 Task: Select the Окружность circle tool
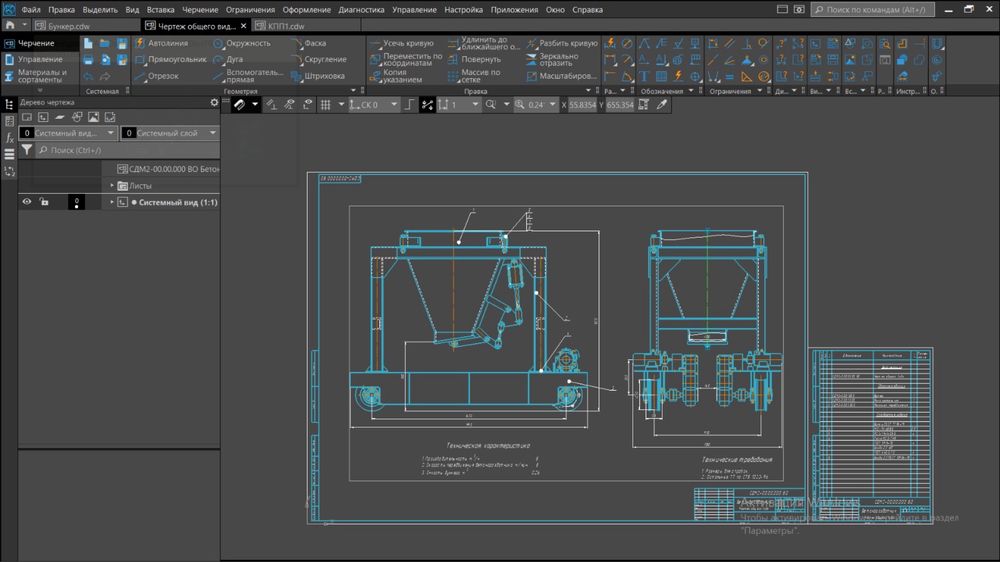tap(246, 44)
